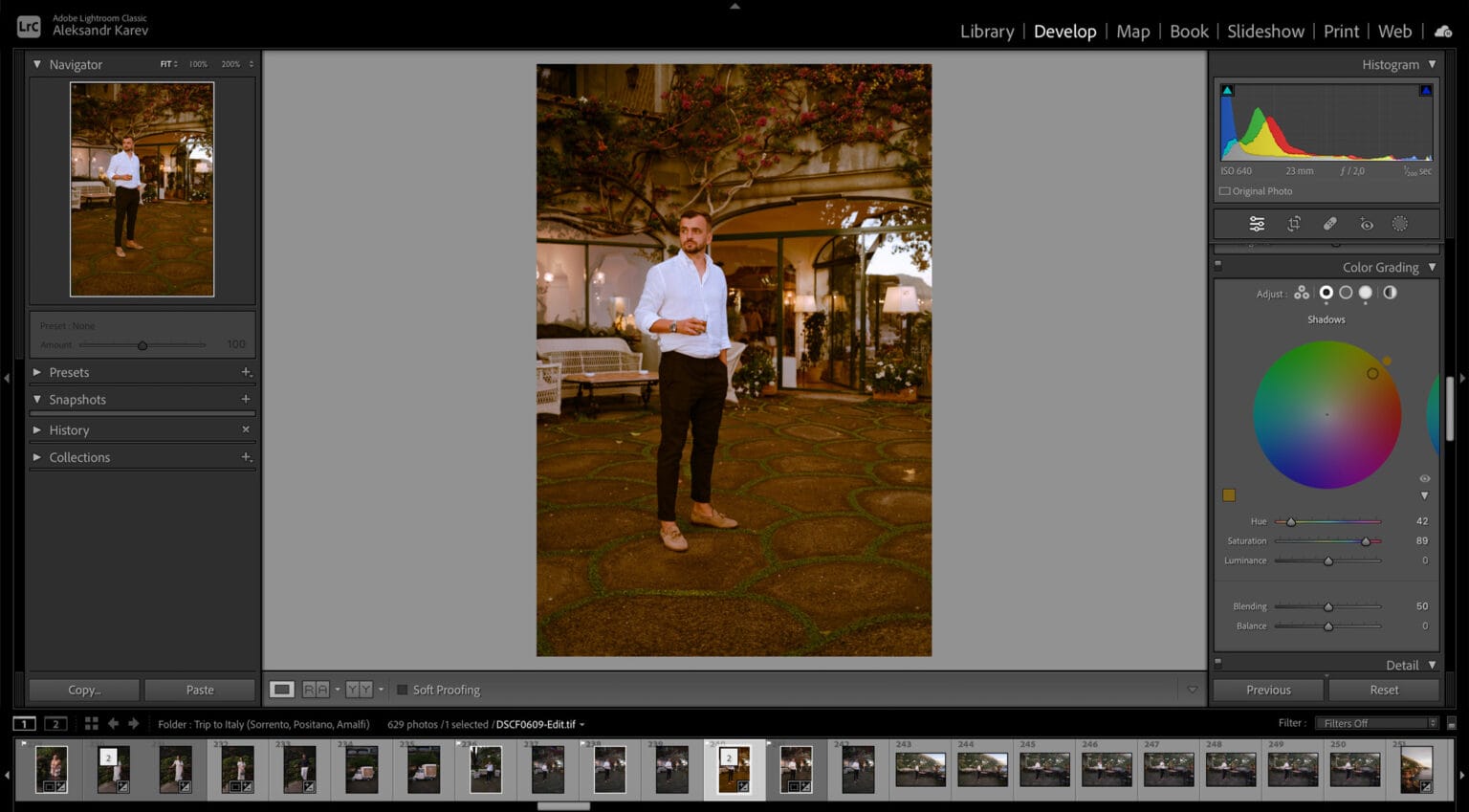Toggle the color grading preview eye icon

click(x=1424, y=478)
